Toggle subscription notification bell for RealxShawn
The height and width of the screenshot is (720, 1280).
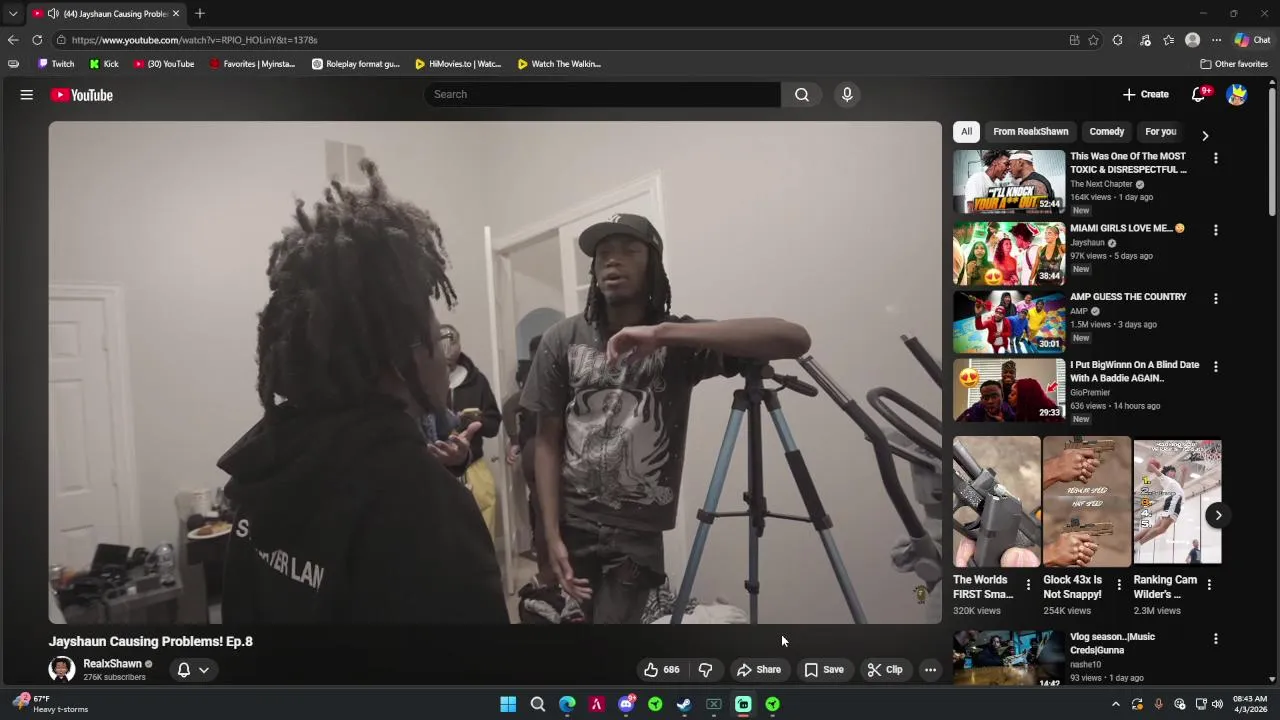[x=184, y=670]
